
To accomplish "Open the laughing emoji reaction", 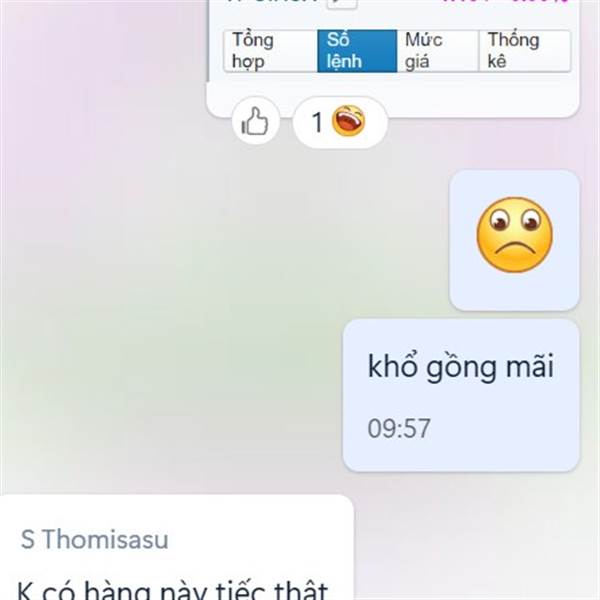I will coord(348,121).
